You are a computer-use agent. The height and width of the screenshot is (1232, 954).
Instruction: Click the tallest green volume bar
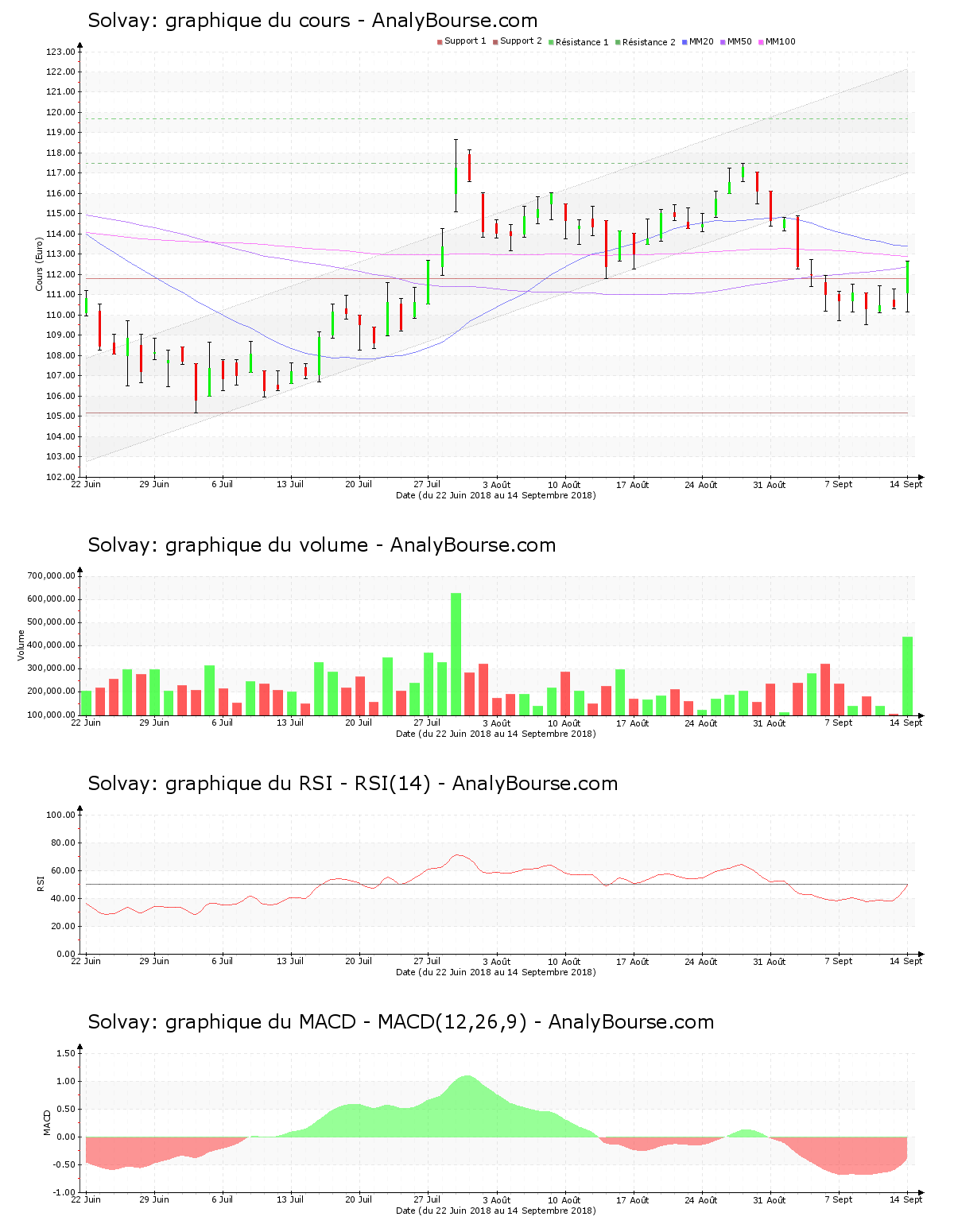pyautogui.click(x=456, y=652)
